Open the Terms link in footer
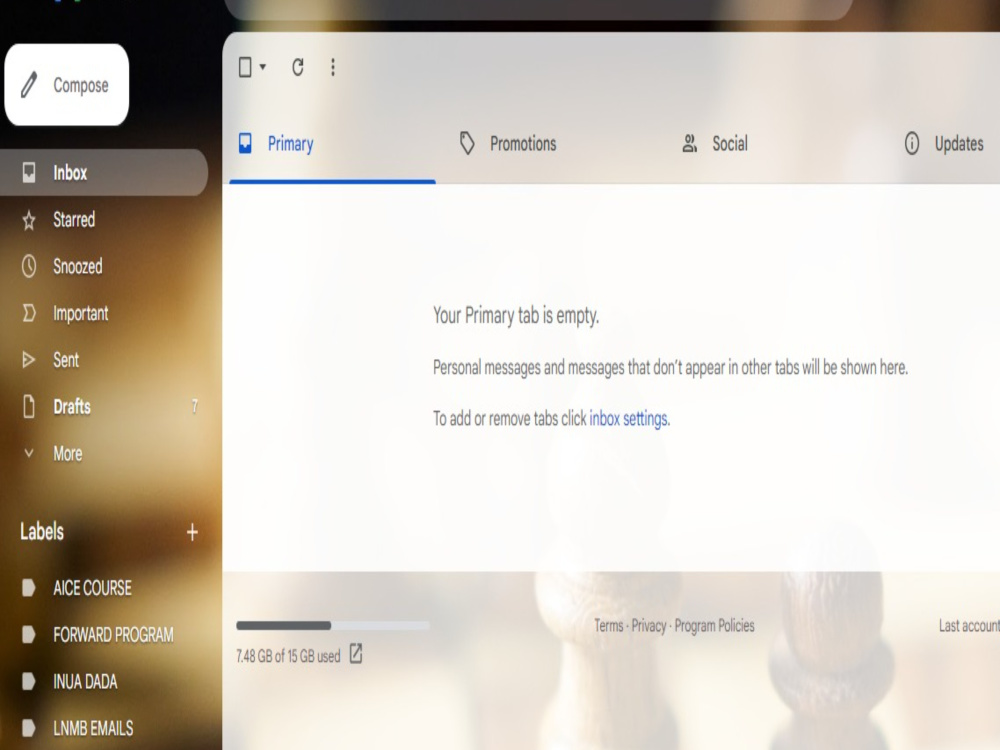The width and height of the screenshot is (1000, 750). [x=609, y=626]
